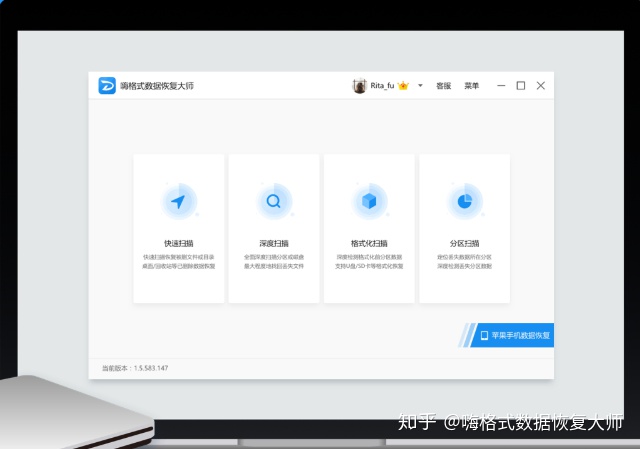Open the 客服 menu item

444,86
